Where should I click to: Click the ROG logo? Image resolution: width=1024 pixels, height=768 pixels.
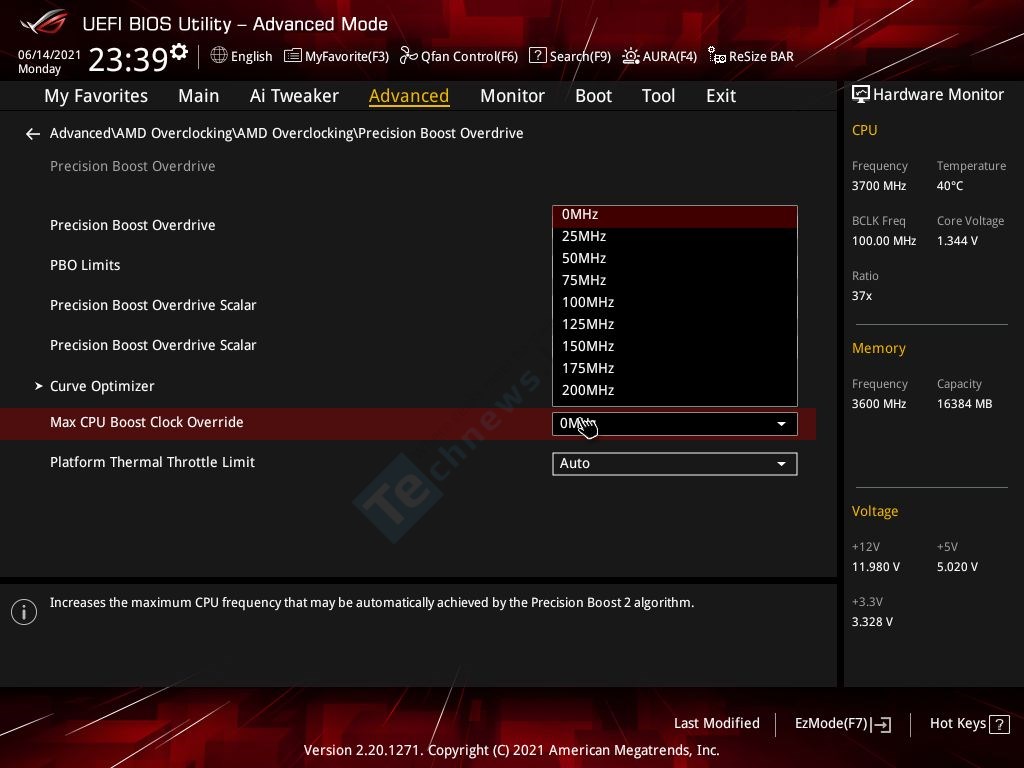coord(43,22)
